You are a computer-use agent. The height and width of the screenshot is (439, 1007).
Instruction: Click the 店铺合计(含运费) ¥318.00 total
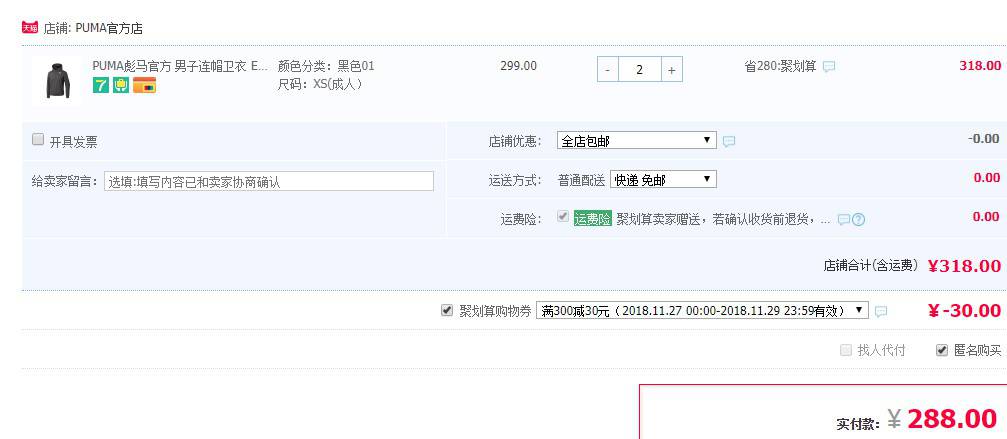coord(912,265)
